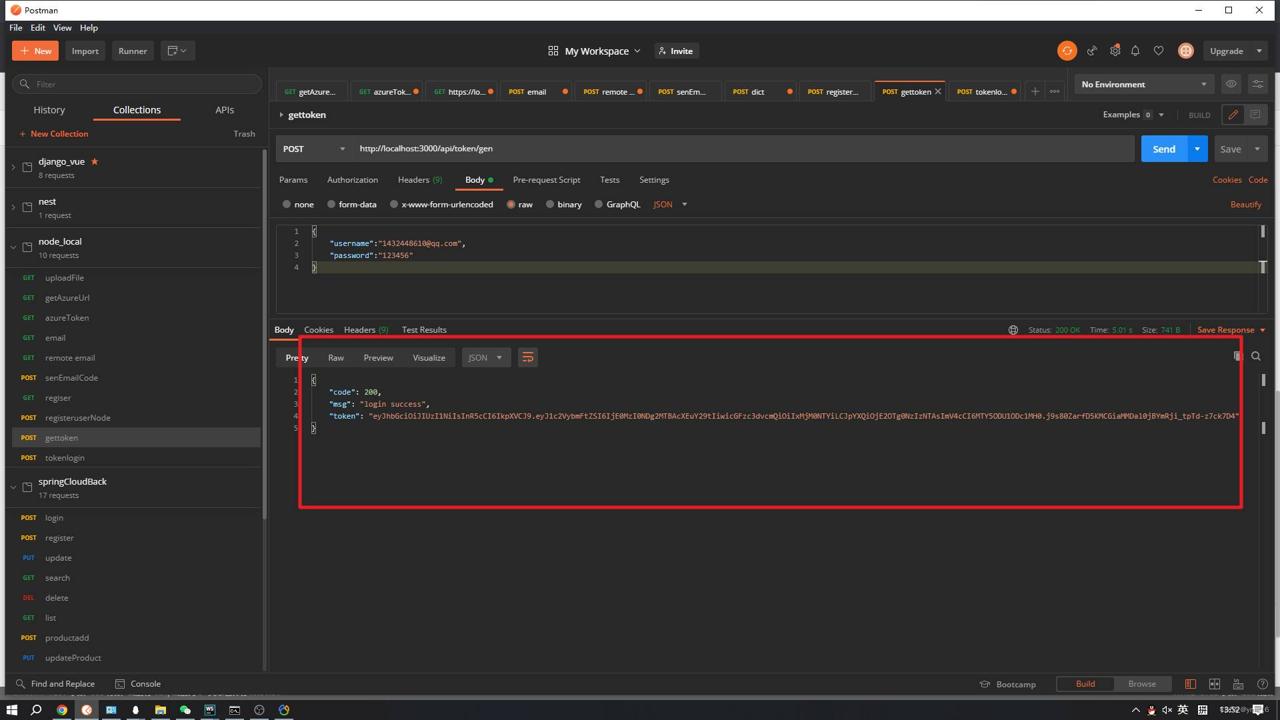Favorite star on django_vue collection
Image resolution: width=1280 pixels, height=720 pixels.
pyautogui.click(x=95, y=161)
